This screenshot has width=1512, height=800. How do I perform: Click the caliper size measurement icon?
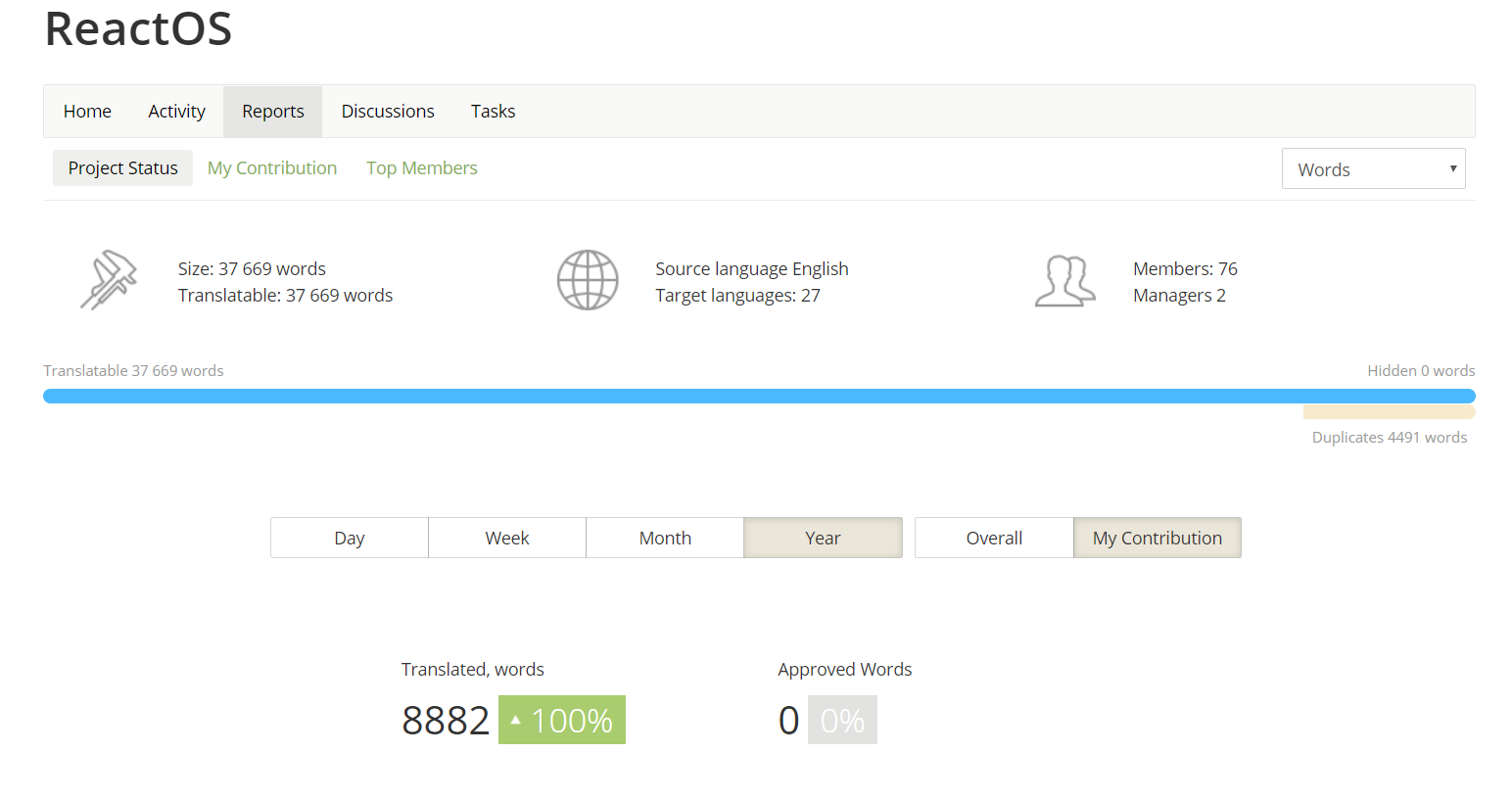(109, 281)
